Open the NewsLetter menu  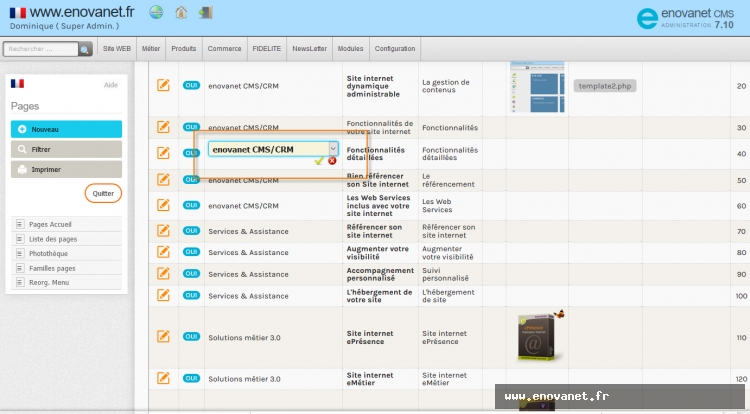(309, 49)
